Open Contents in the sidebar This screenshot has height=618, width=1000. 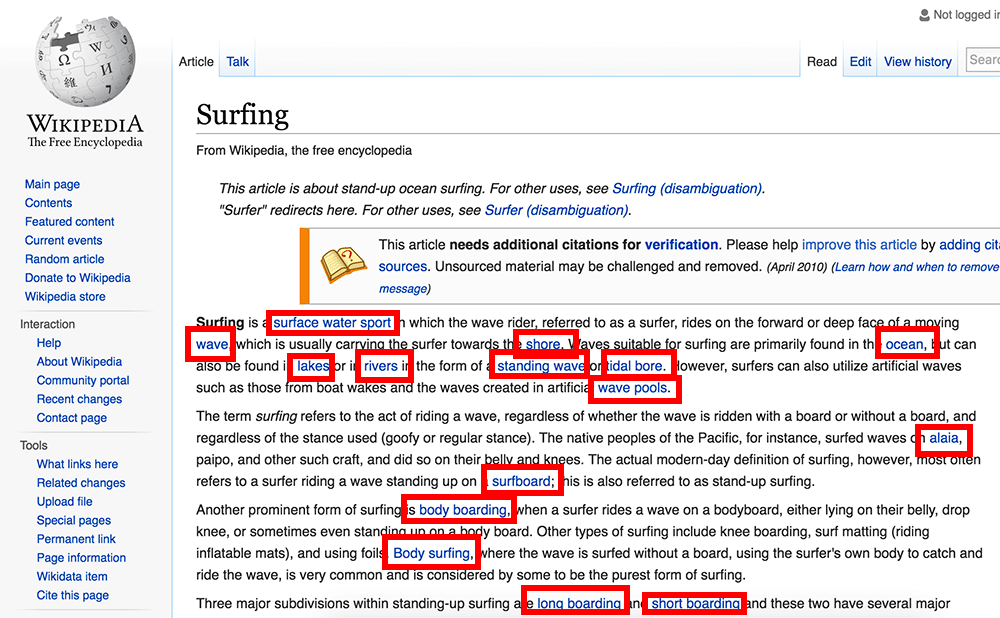(x=48, y=203)
